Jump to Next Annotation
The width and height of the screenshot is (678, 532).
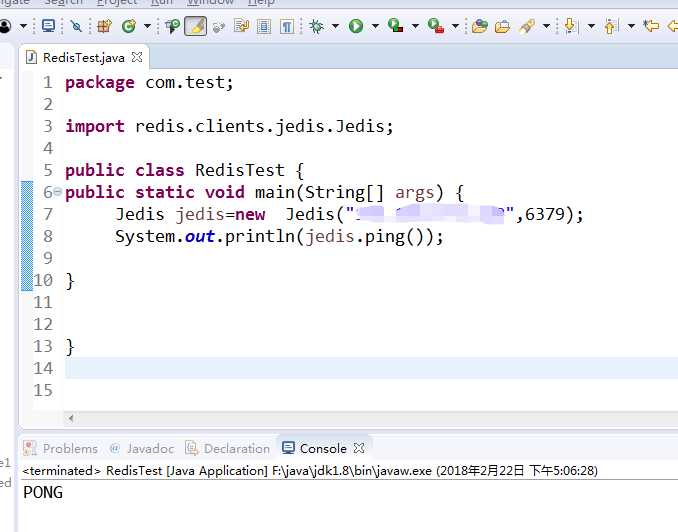(570, 26)
